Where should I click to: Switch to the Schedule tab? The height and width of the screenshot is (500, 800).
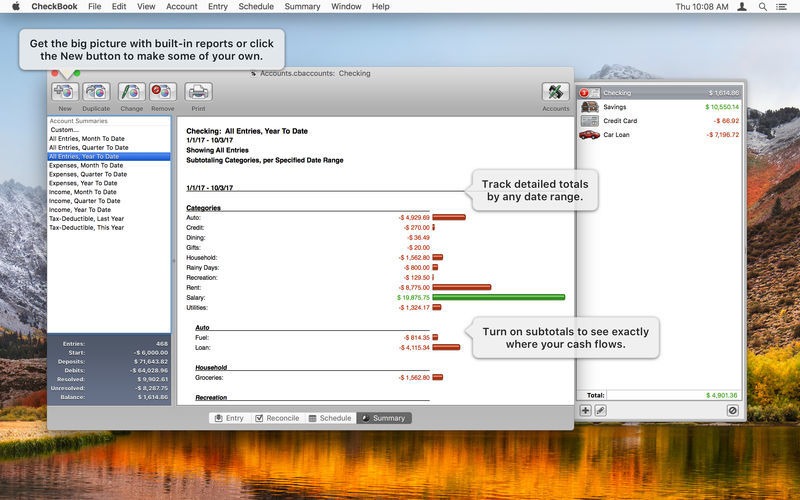coord(329,418)
